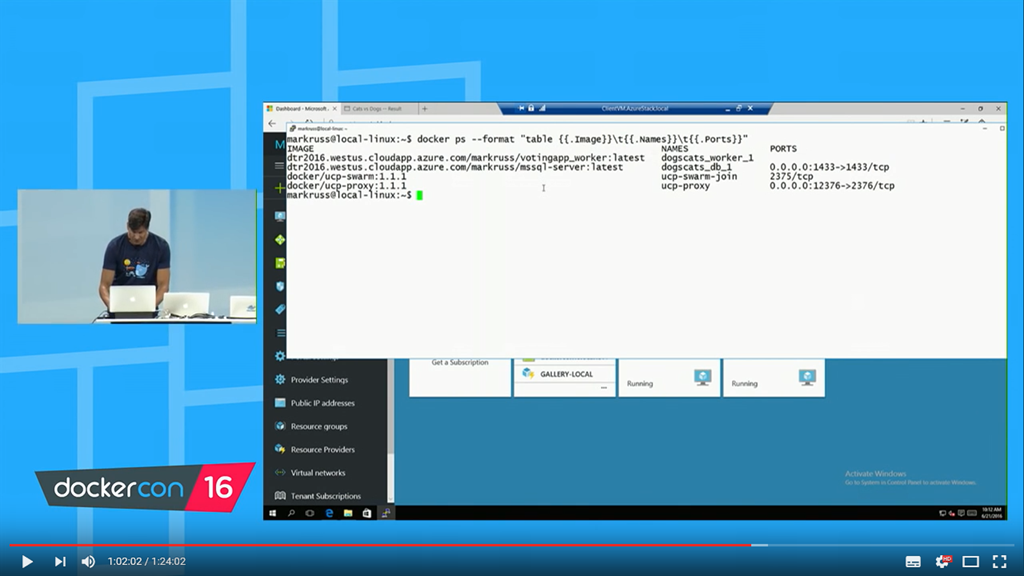This screenshot has height=576, width=1024.
Task: Click the mssql-server:latest image line
Action: (x=455, y=167)
